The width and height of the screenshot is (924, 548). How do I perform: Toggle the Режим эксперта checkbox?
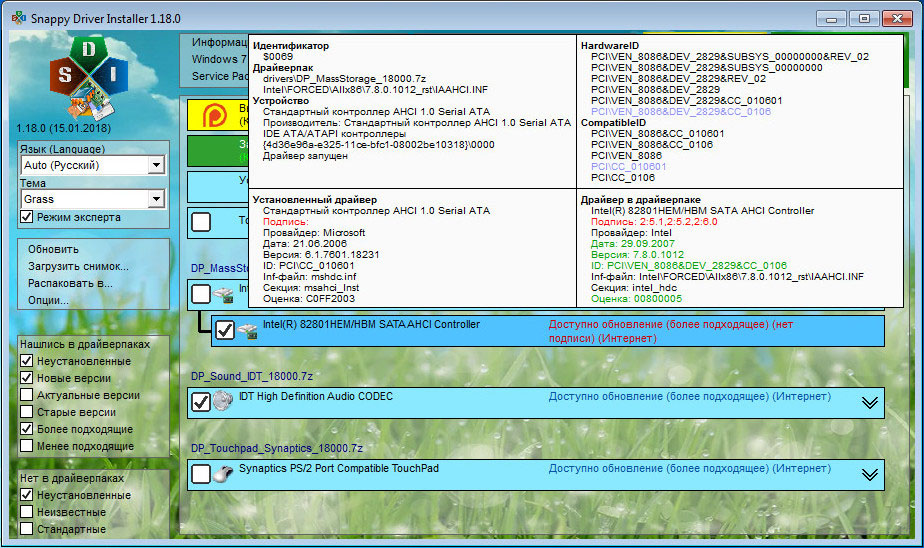(x=27, y=217)
